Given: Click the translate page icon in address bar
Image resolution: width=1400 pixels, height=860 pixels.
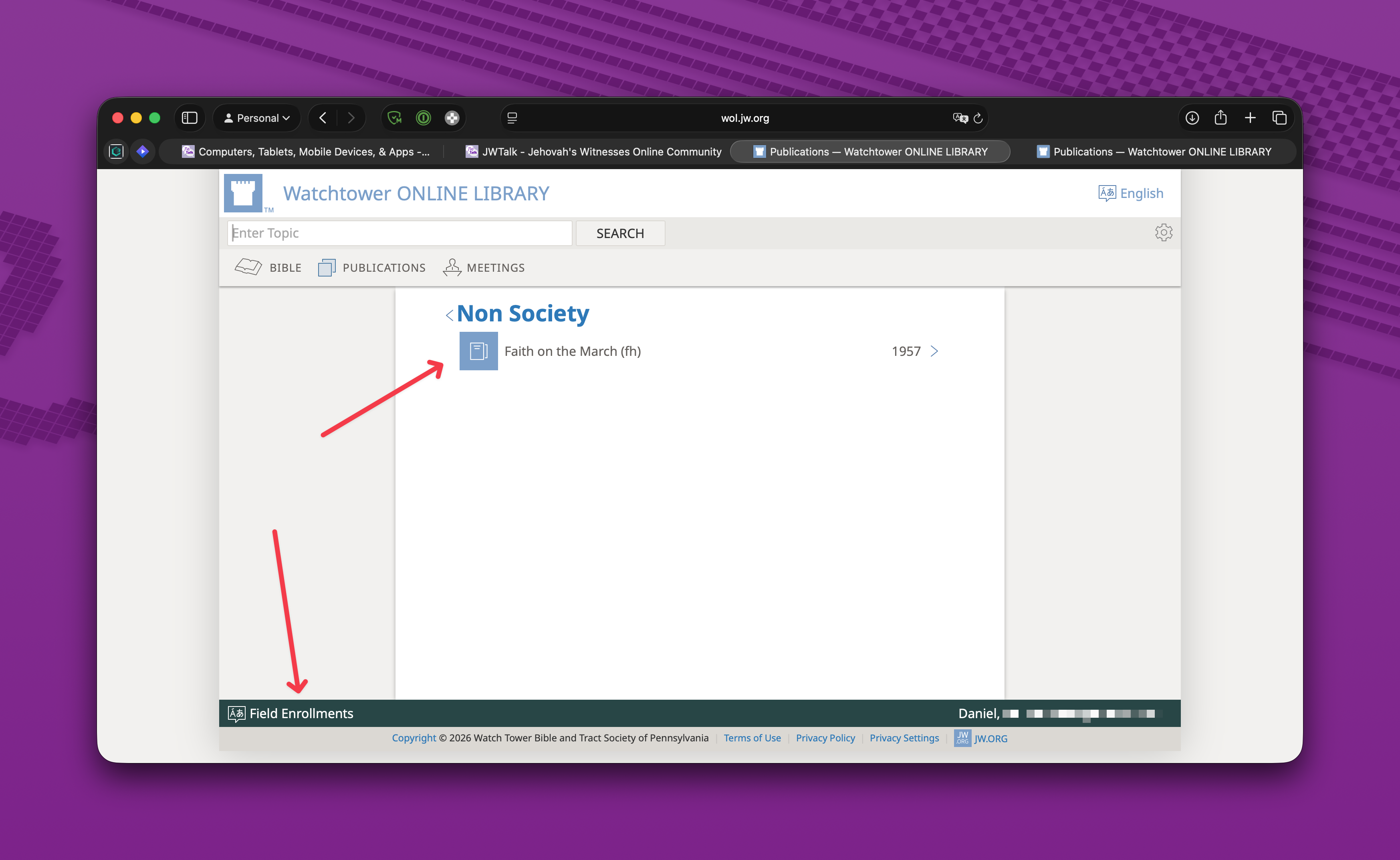Looking at the screenshot, I should (x=960, y=118).
